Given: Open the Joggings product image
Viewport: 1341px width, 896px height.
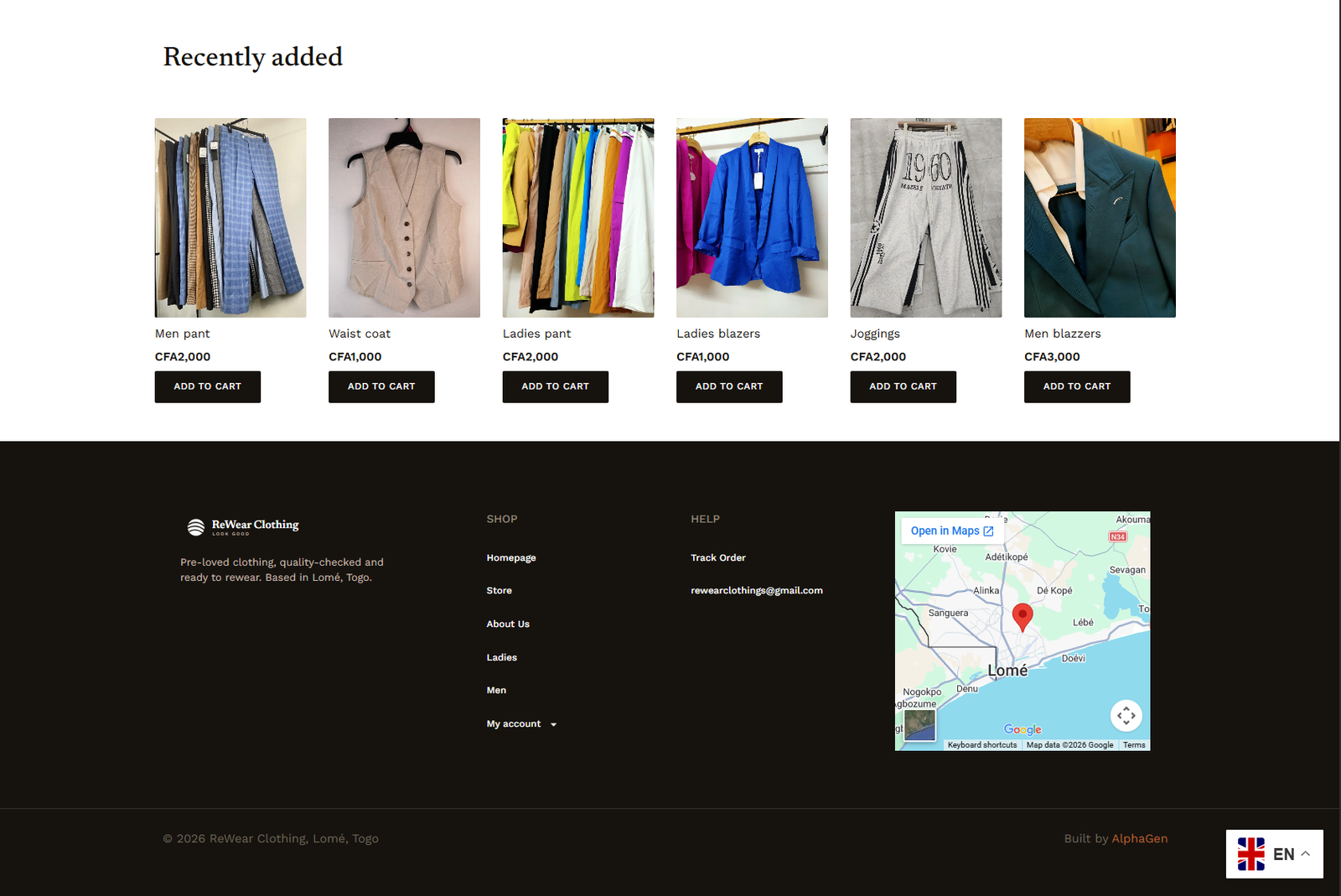Looking at the screenshot, I should (x=926, y=218).
